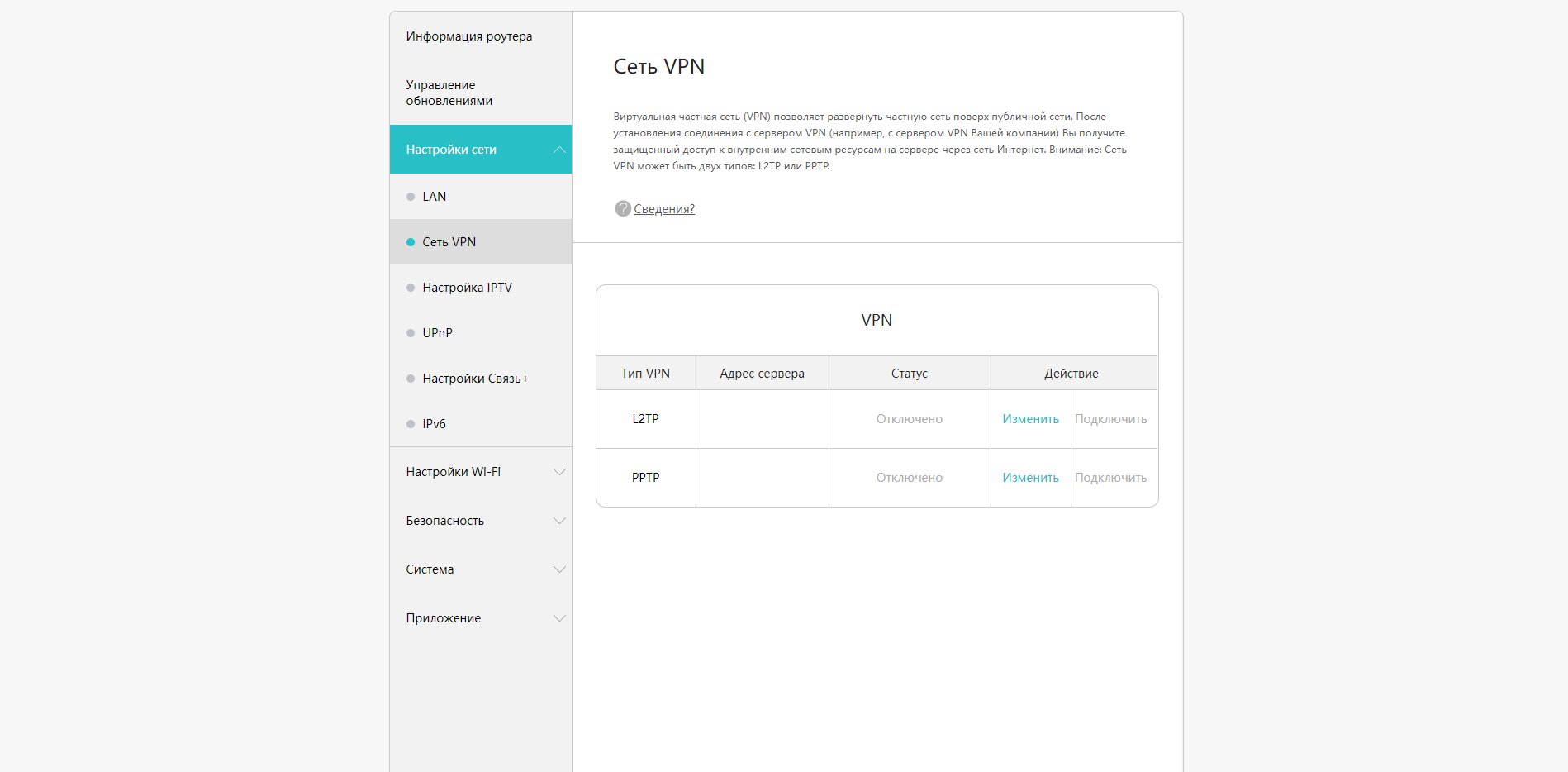Expand the Система chevron
The width and height of the screenshot is (1568, 772).
click(559, 569)
